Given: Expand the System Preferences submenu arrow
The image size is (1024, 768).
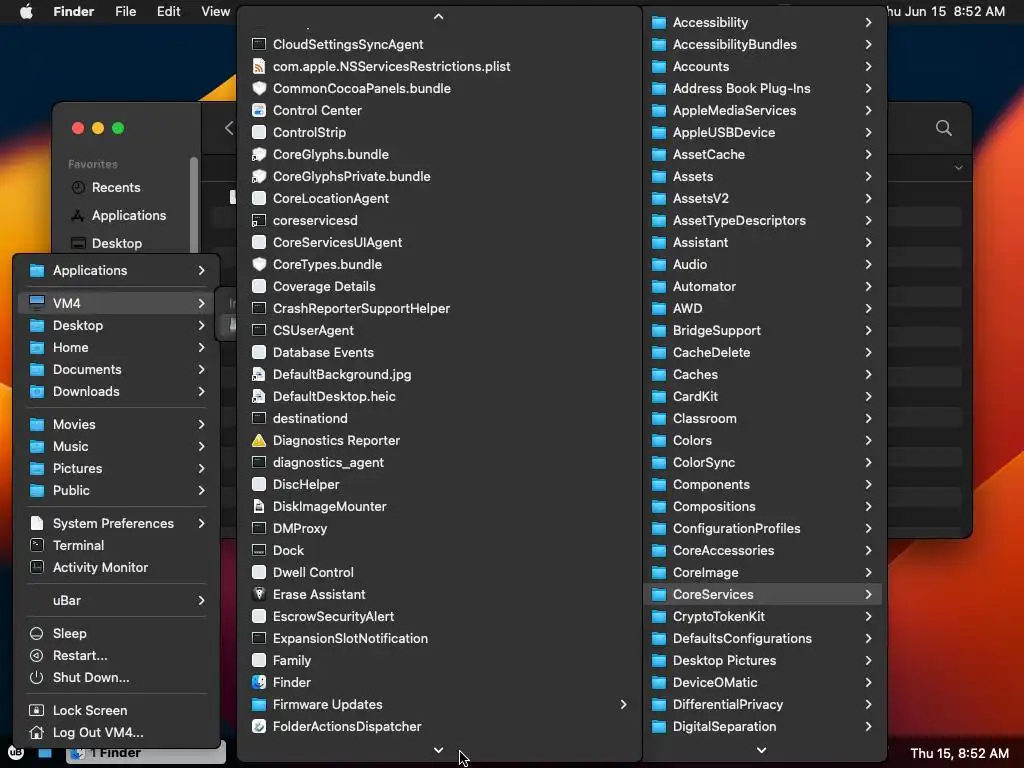Looking at the screenshot, I should point(201,523).
